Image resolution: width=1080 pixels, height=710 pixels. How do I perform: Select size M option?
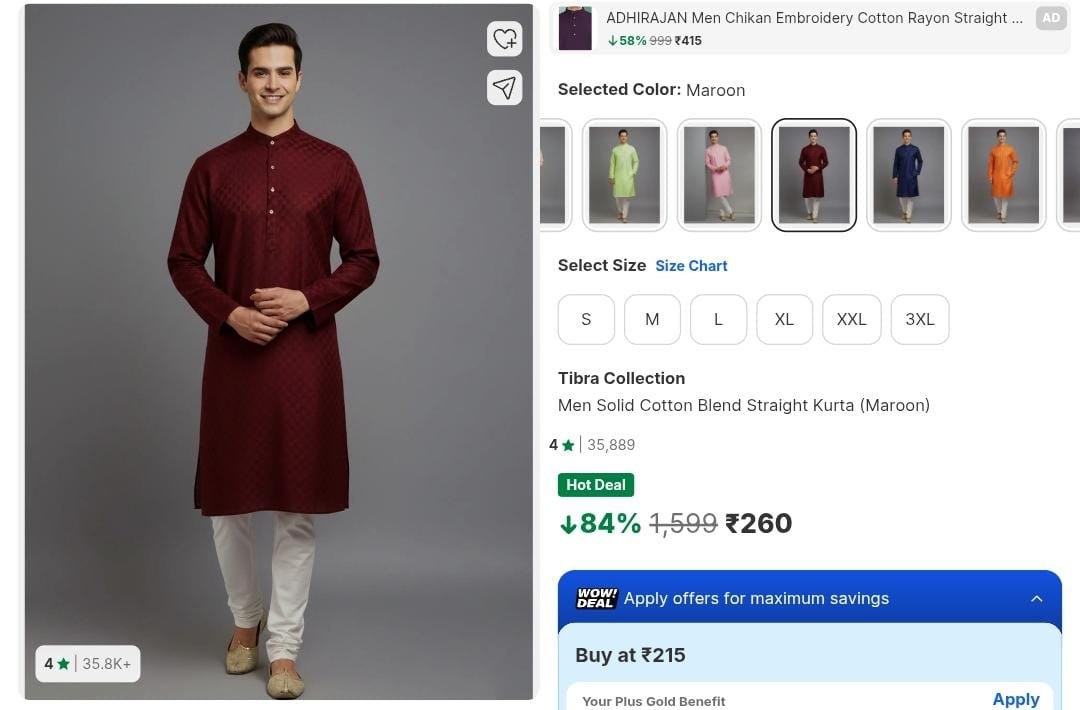tap(652, 319)
